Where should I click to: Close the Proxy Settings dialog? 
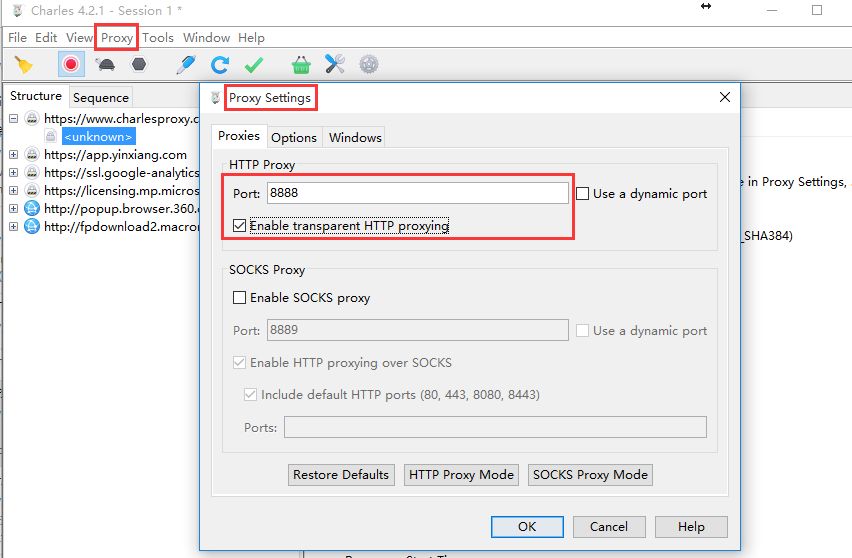(725, 97)
